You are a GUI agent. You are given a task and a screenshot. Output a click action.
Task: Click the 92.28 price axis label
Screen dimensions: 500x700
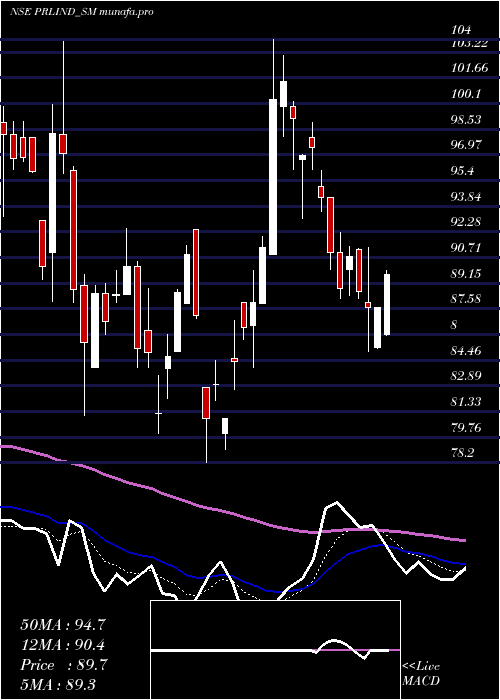467,222
